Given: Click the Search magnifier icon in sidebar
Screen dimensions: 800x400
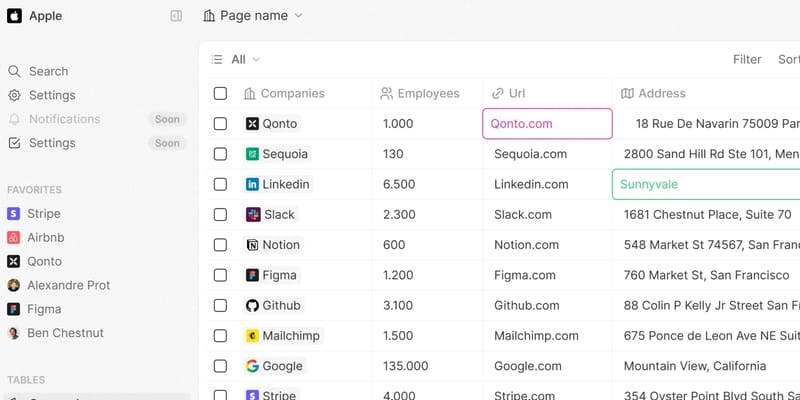Looking at the screenshot, I should point(14,71).
